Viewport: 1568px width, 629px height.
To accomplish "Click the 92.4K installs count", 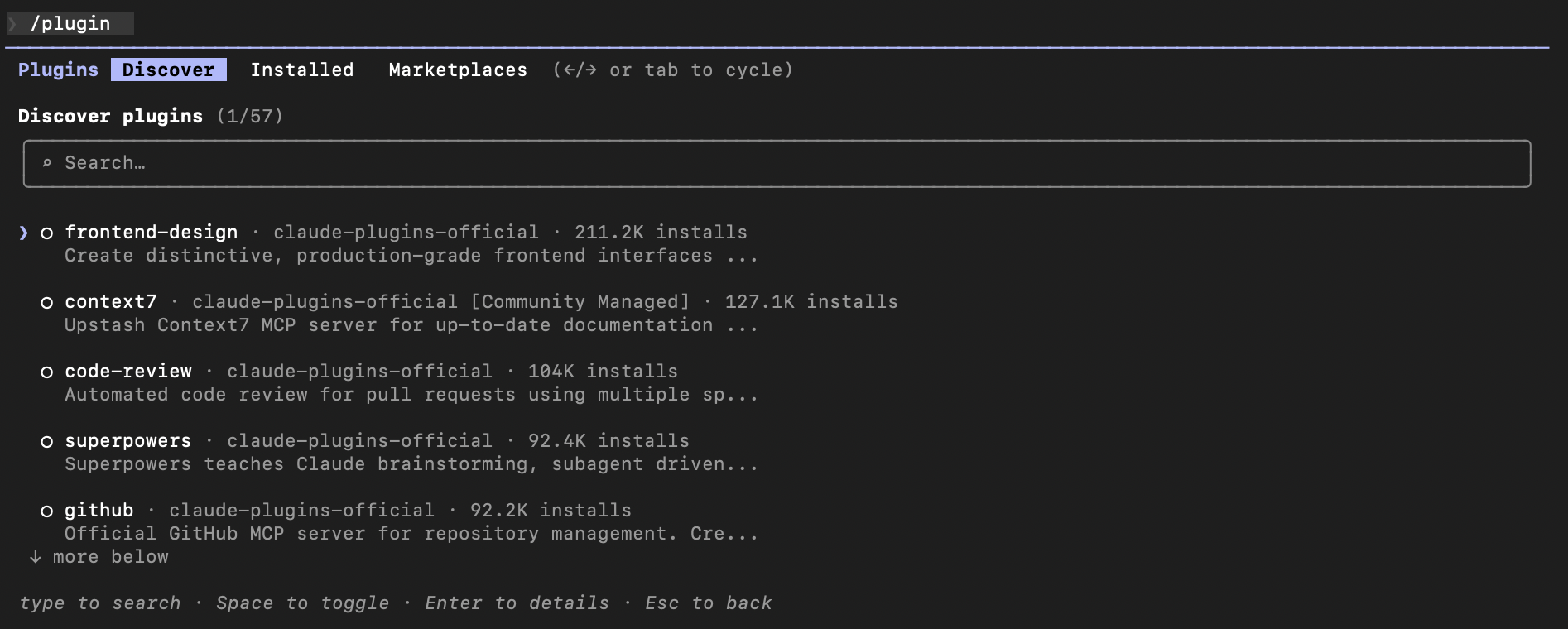I will (609, 441).
